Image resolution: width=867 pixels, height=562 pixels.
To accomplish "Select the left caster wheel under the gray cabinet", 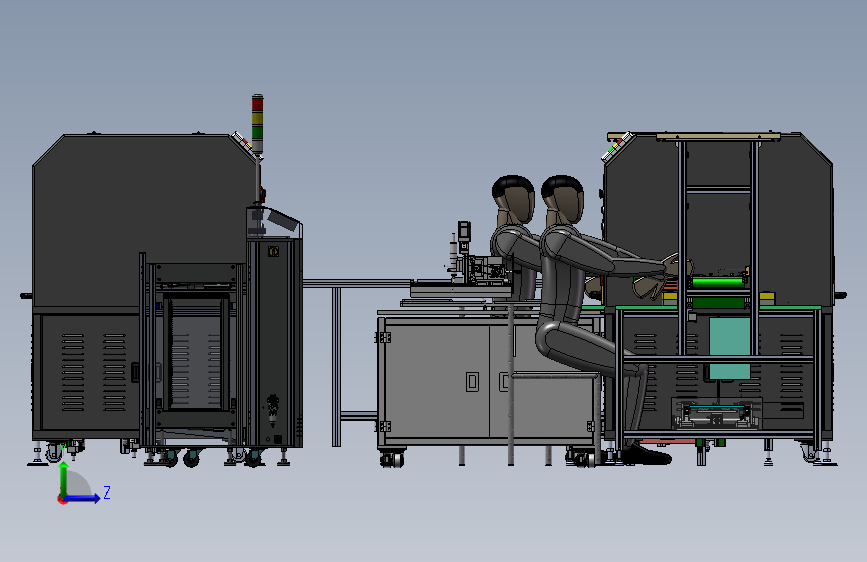I will [x=392, y=459].
